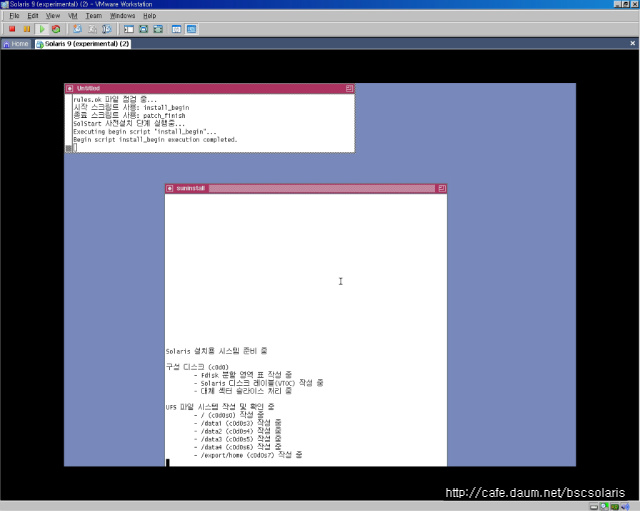This screenshot has width=640, height=511.
Task: Click the Untitled terminal scrollbar thumb
Action: point(69,148)
